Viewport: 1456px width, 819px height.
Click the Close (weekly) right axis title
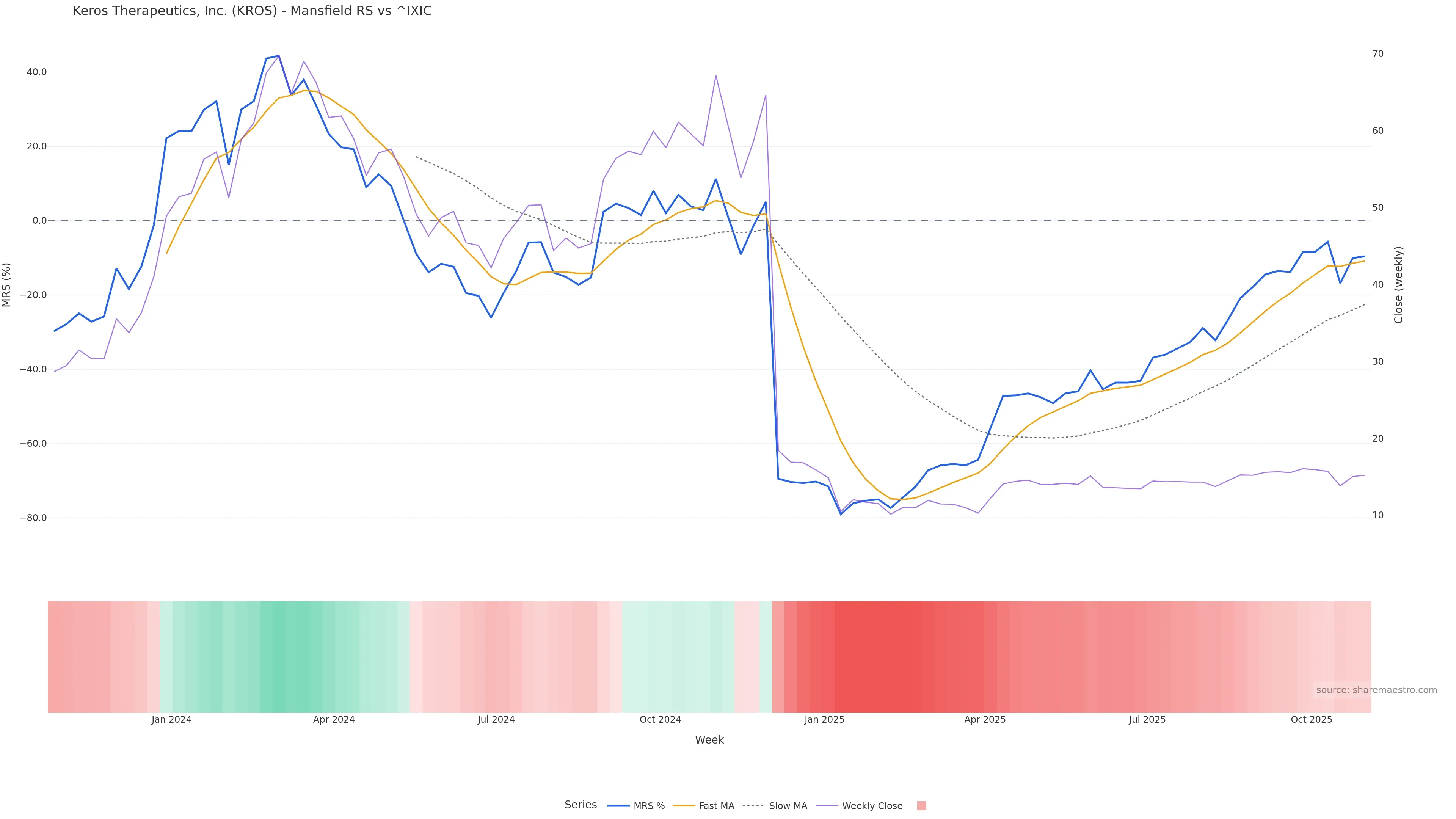1398,285
